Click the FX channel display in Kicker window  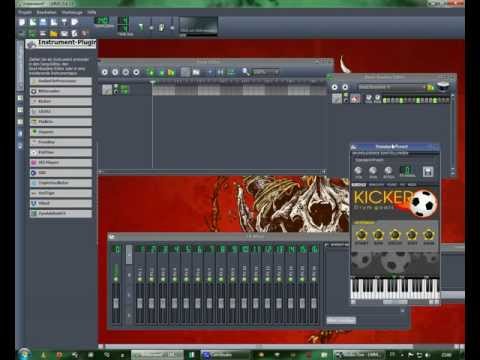[407, 170]
